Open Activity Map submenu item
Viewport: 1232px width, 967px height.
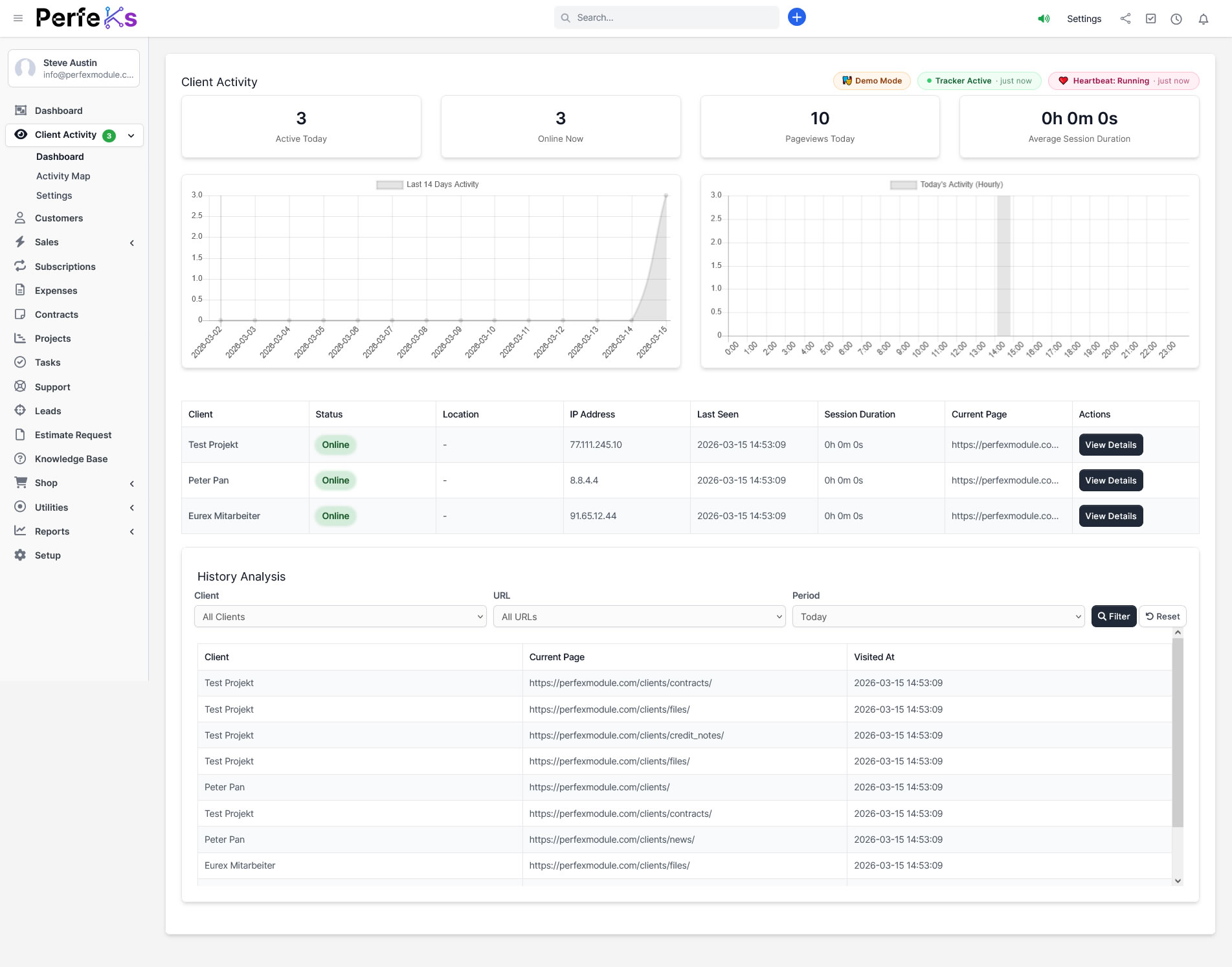pos(63,176)
